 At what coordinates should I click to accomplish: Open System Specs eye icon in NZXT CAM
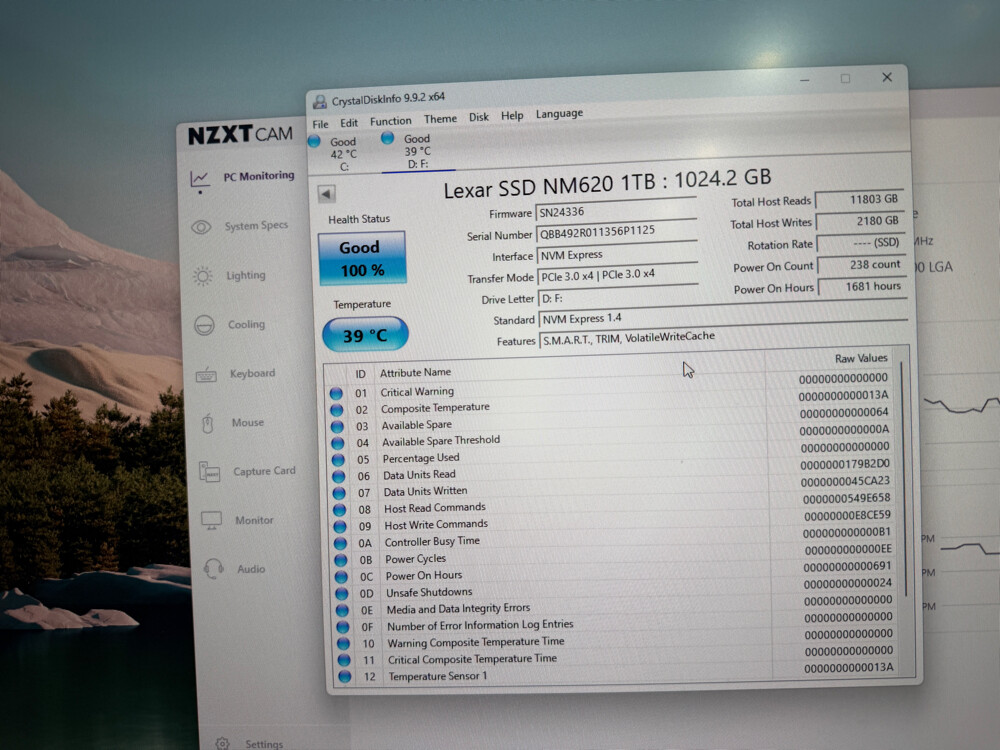coord(202,227)
